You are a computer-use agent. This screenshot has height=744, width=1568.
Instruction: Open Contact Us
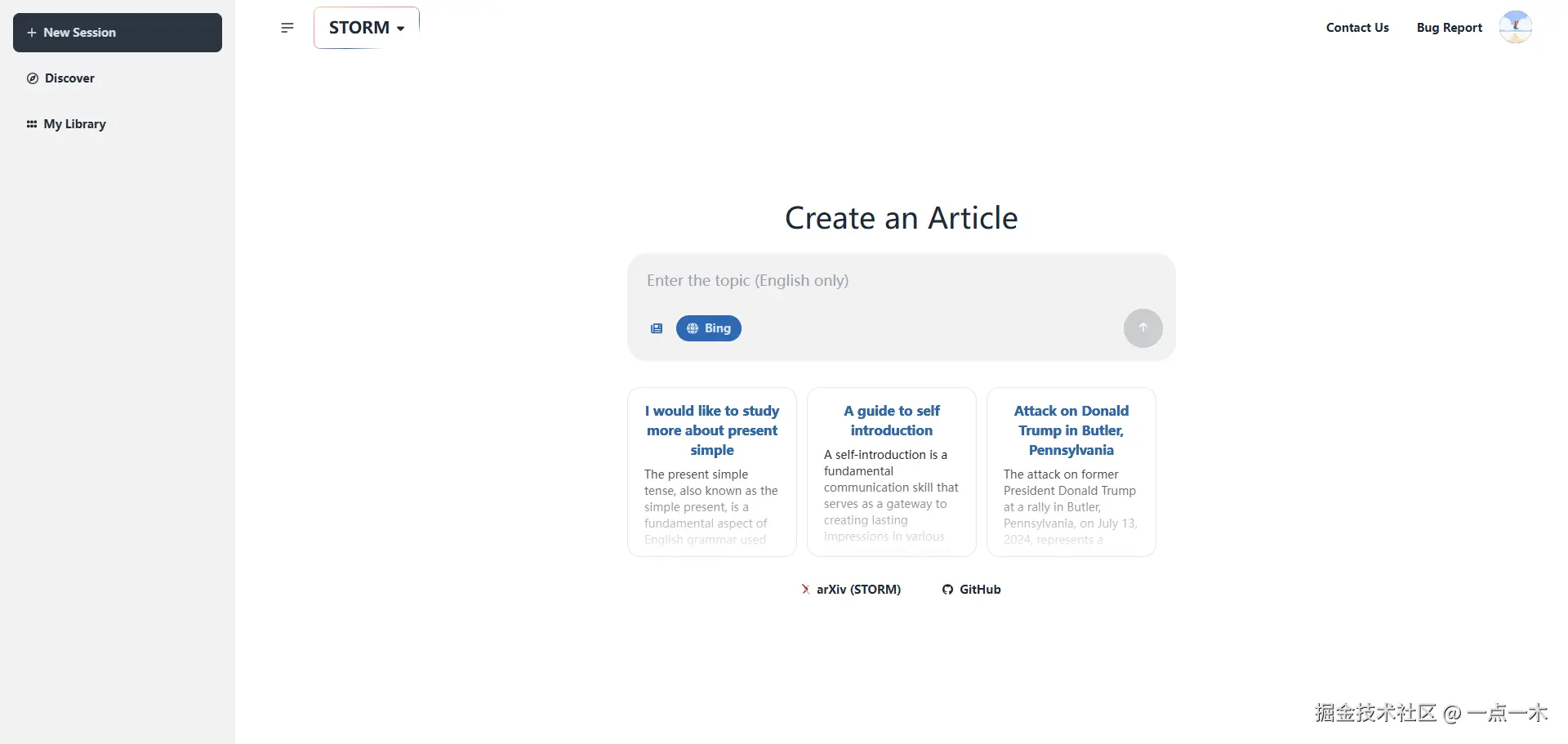[x=1357, y=27]
